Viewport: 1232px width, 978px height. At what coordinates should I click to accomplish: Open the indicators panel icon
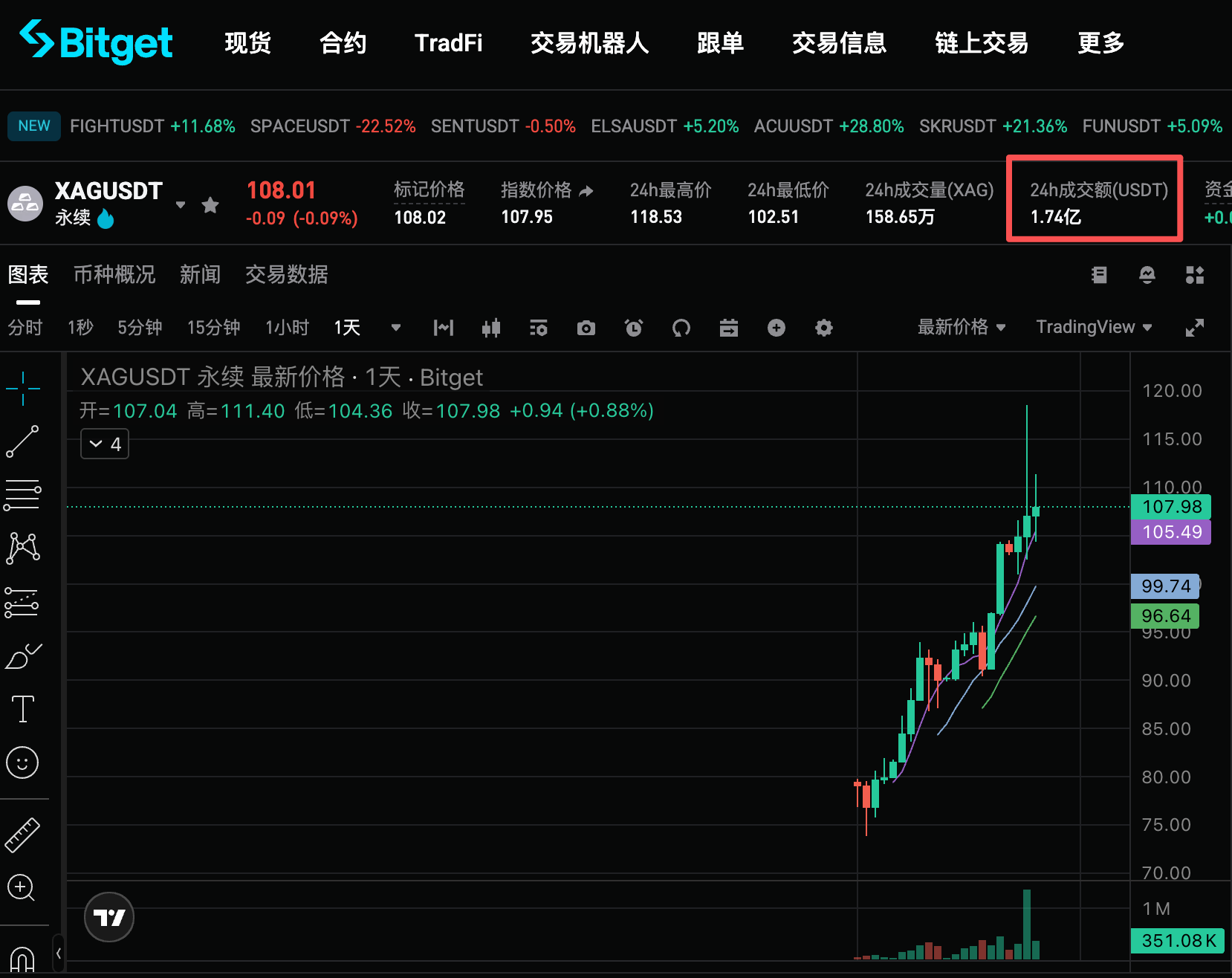444,328
